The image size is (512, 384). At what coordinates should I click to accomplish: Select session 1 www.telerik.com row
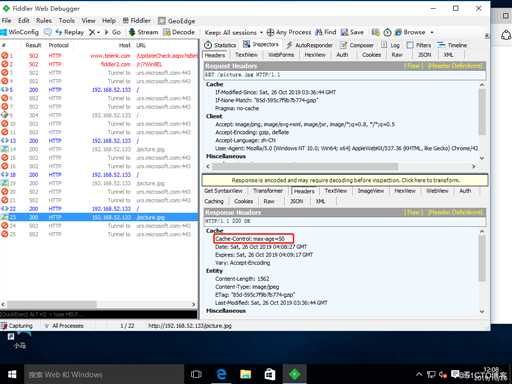(99, 56)
